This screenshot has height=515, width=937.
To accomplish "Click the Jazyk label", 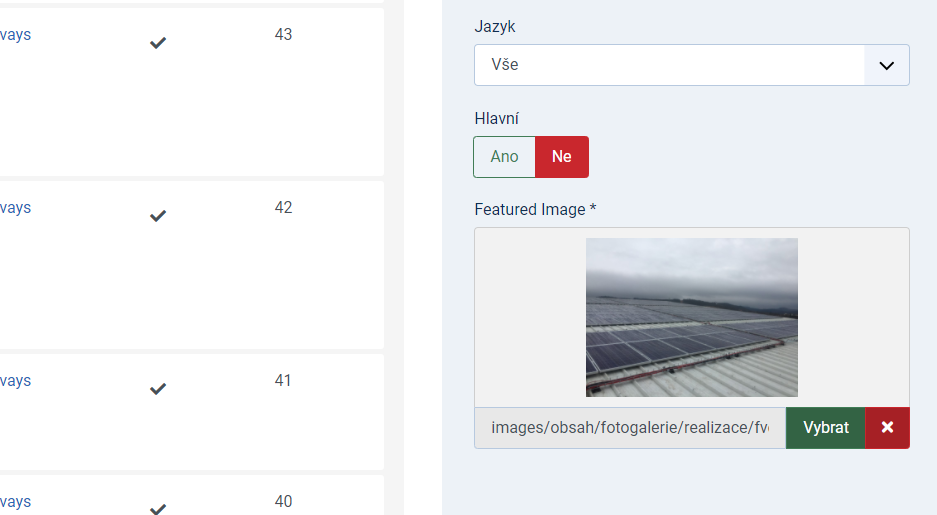I will click(495, 26).
